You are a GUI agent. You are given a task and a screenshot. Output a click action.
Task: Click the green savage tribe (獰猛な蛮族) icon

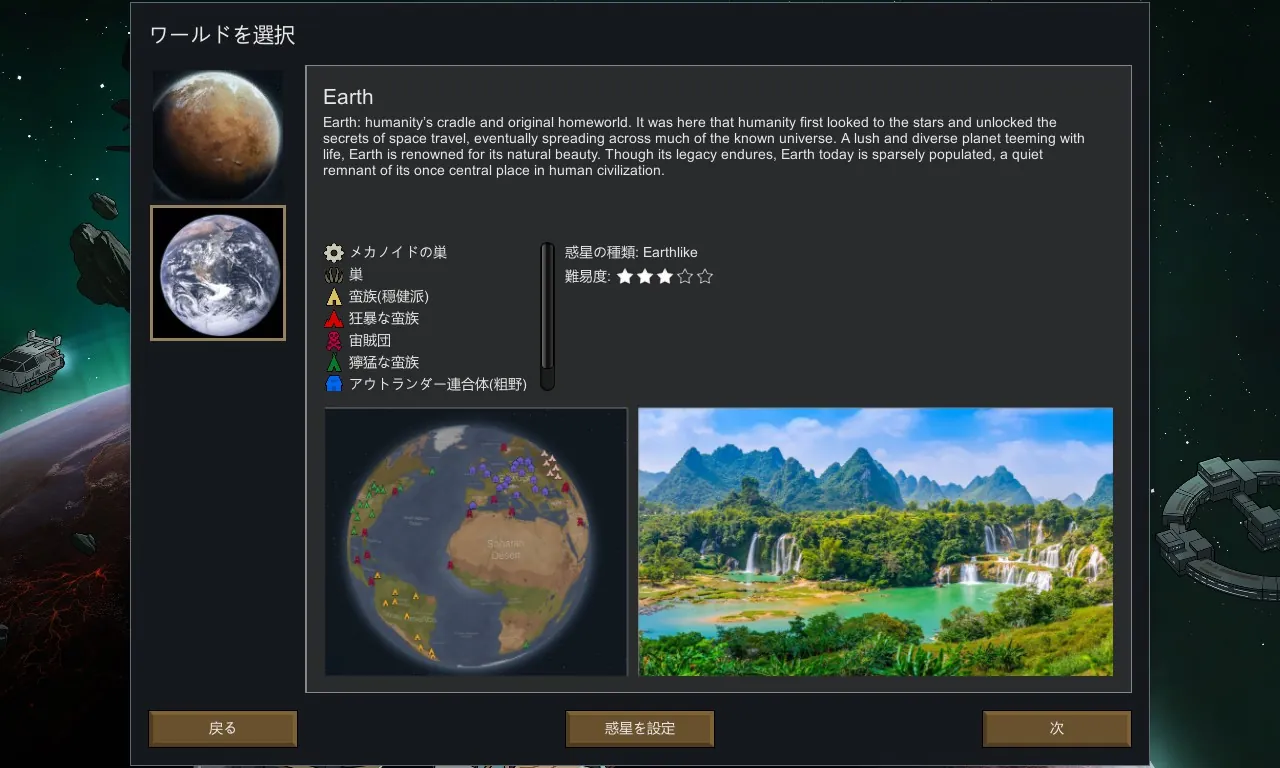[x=334, y=363]
